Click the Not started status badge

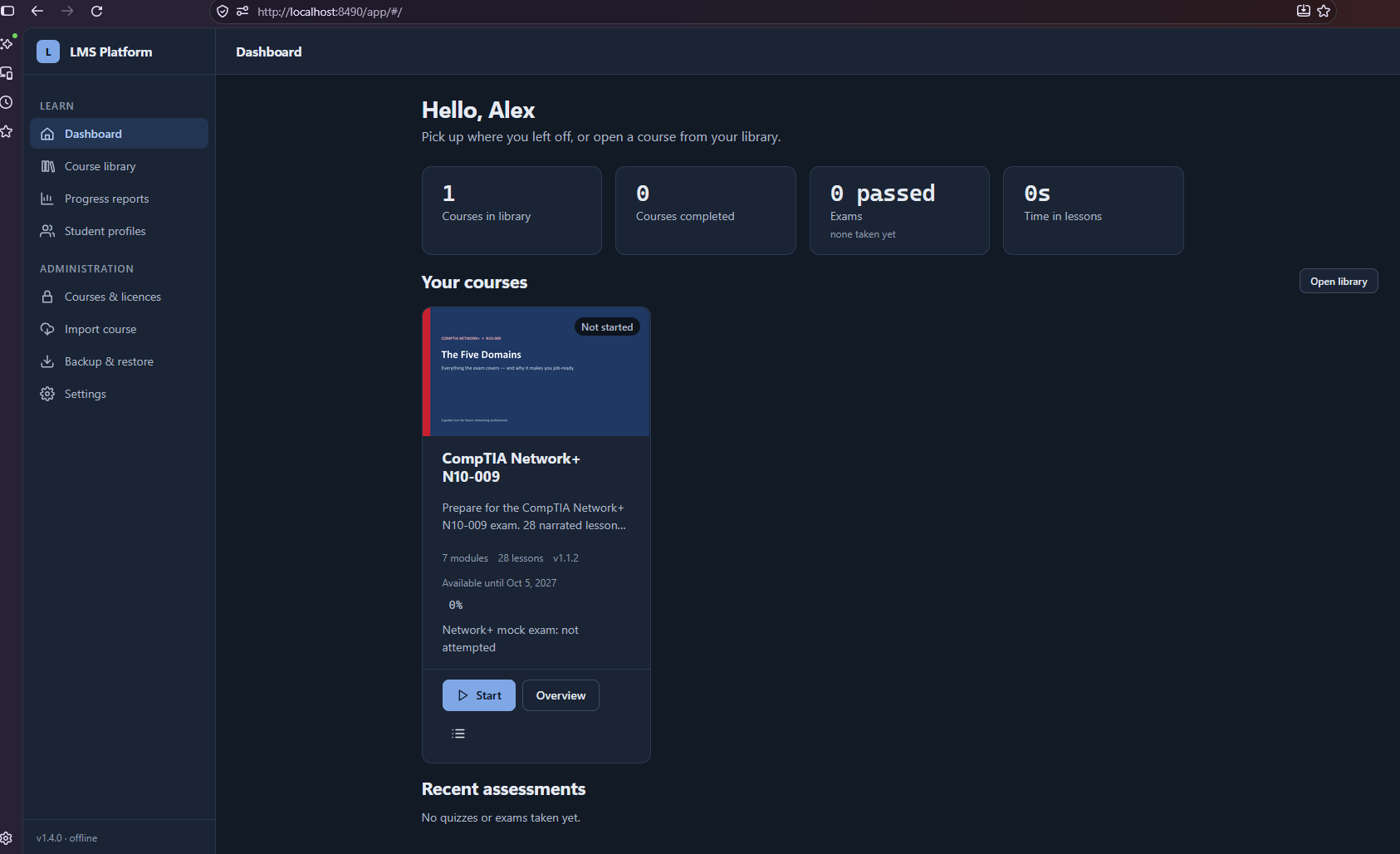click(607, 327)
